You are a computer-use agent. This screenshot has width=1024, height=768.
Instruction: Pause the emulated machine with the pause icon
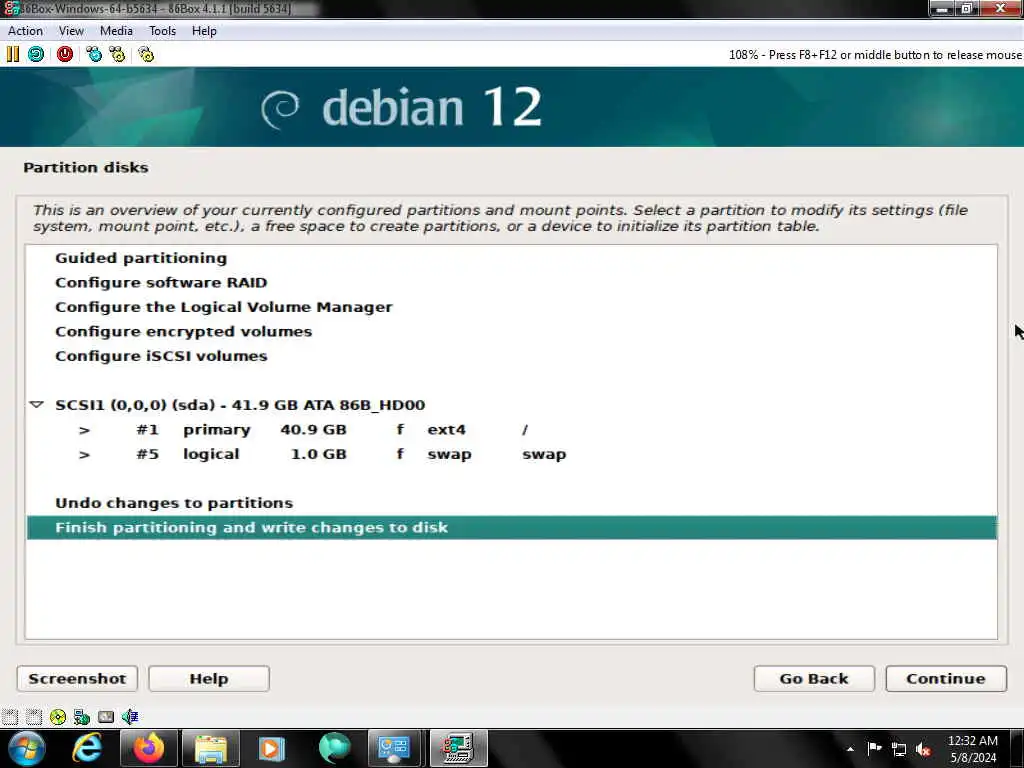(12, 54)
